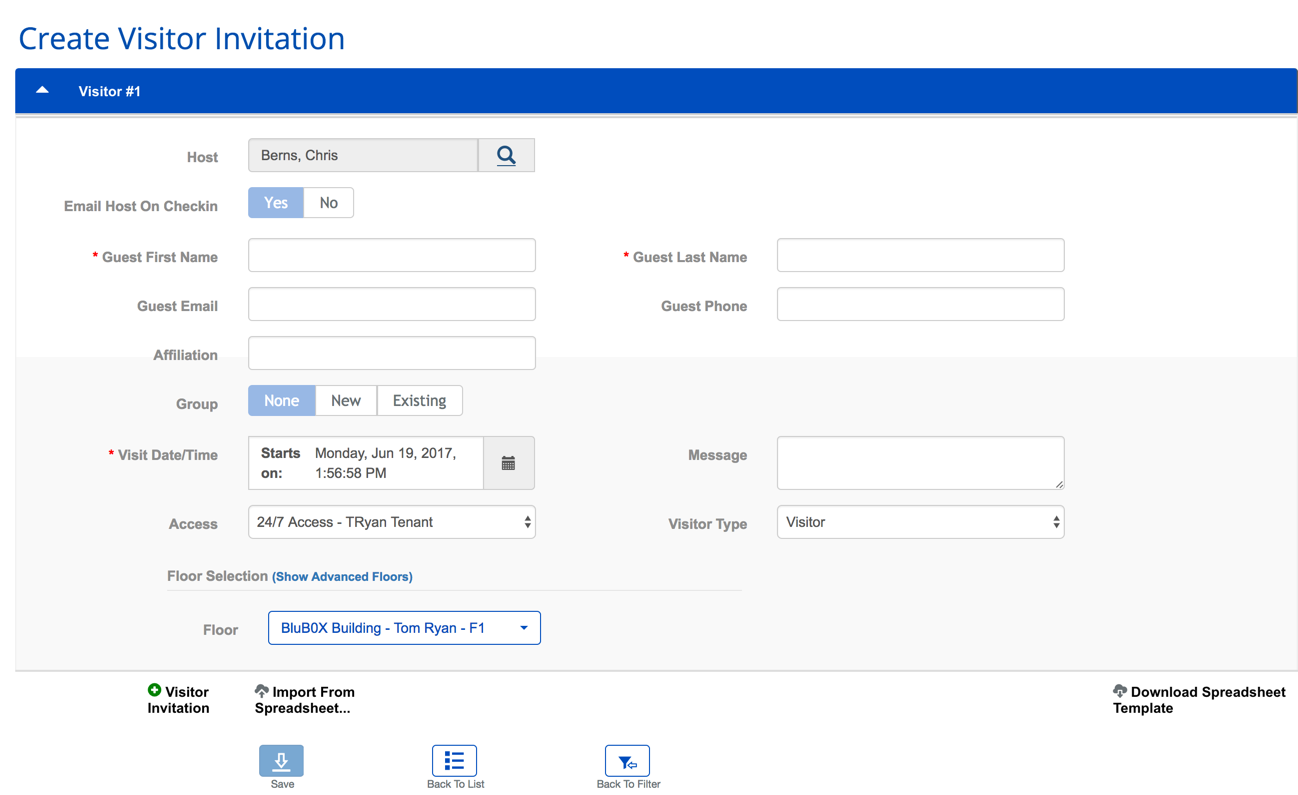Image resolution: width=1298 pixels, height=795 pixels.
Task: Click the Import From Spreadsheet upload icon
Action: [261, 689]
